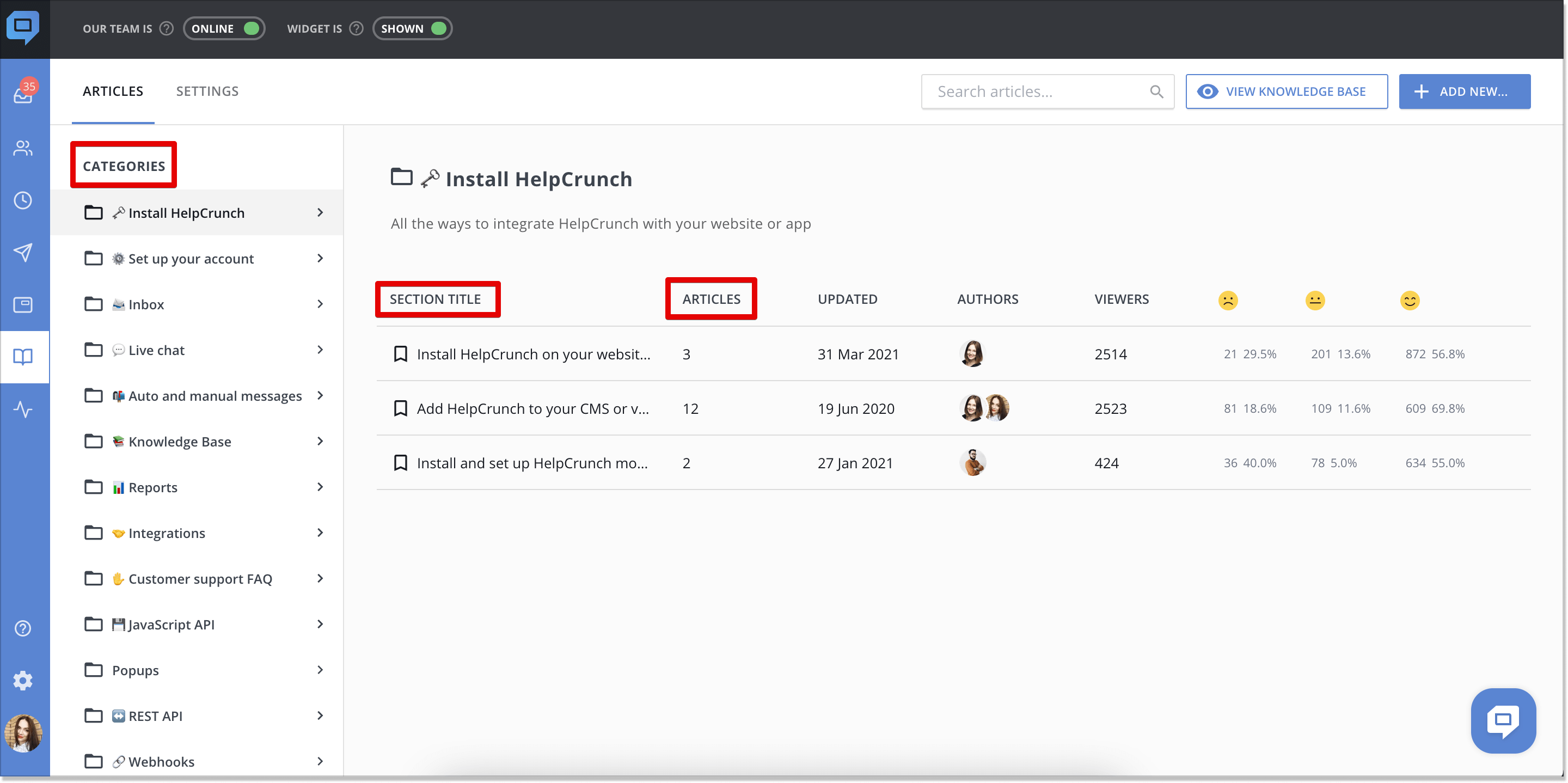Open the knowledge base book icon
This screenshot has height=783, width=1568.
23,357
